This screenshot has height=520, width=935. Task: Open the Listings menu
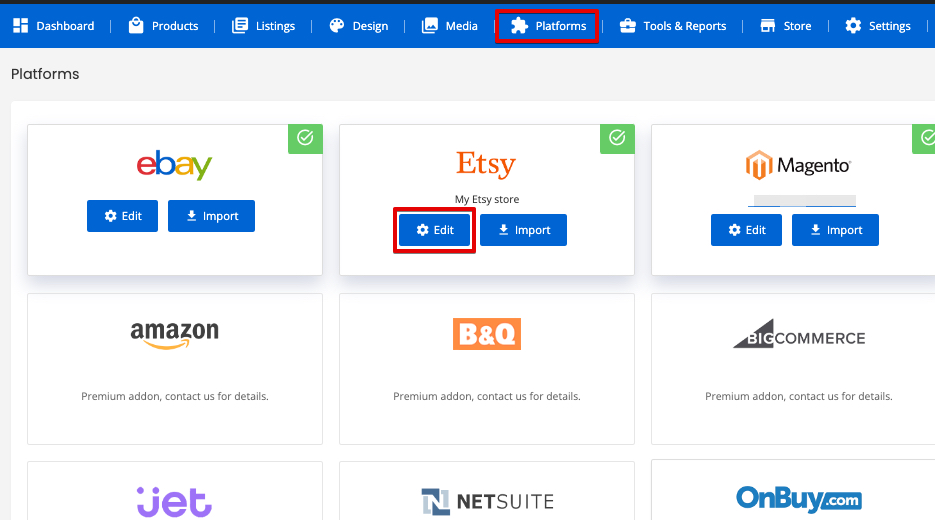(x=264, y=26)
